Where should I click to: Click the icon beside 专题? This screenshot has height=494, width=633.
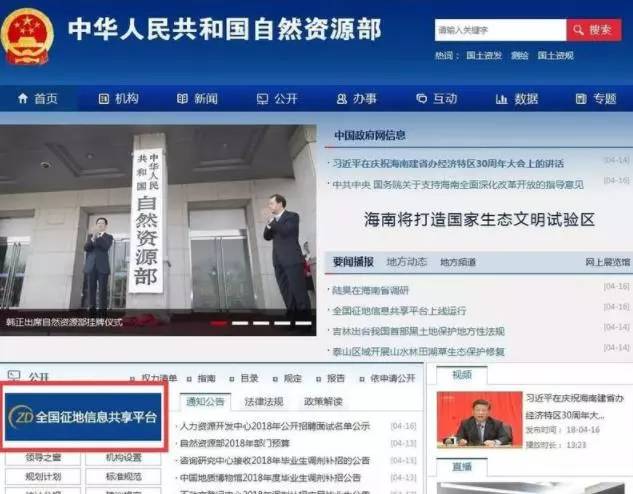click(581, 99)
